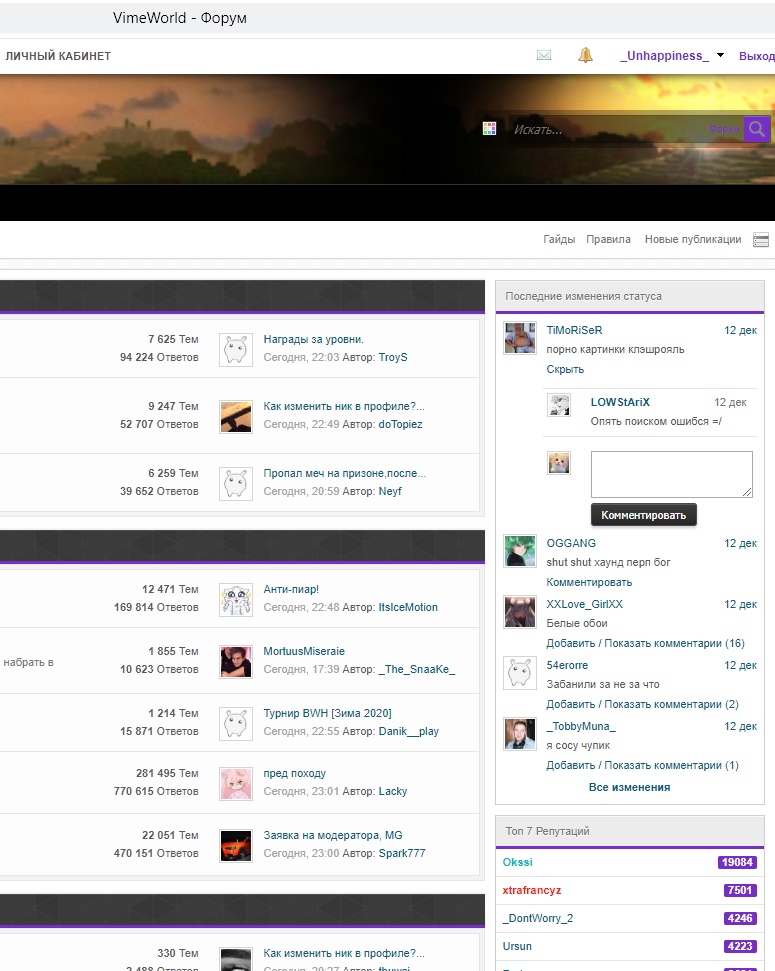775x971 pixels.
Task: Open Okssi in top reputation list
Action: pos(517,862)
